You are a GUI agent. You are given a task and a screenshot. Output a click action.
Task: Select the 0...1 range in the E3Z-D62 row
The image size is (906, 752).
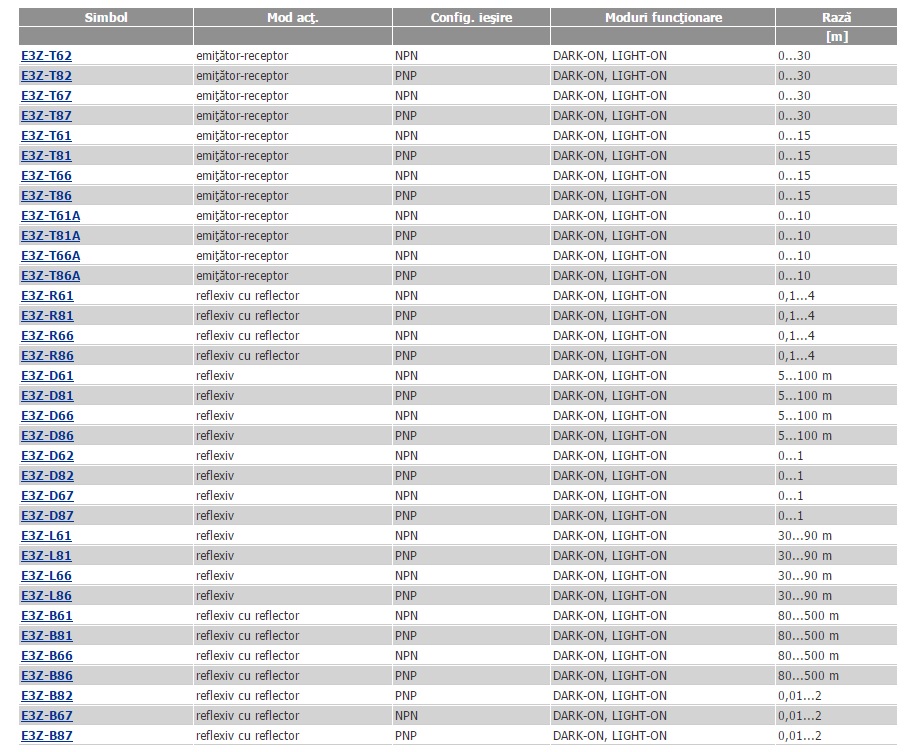[790, 456]
